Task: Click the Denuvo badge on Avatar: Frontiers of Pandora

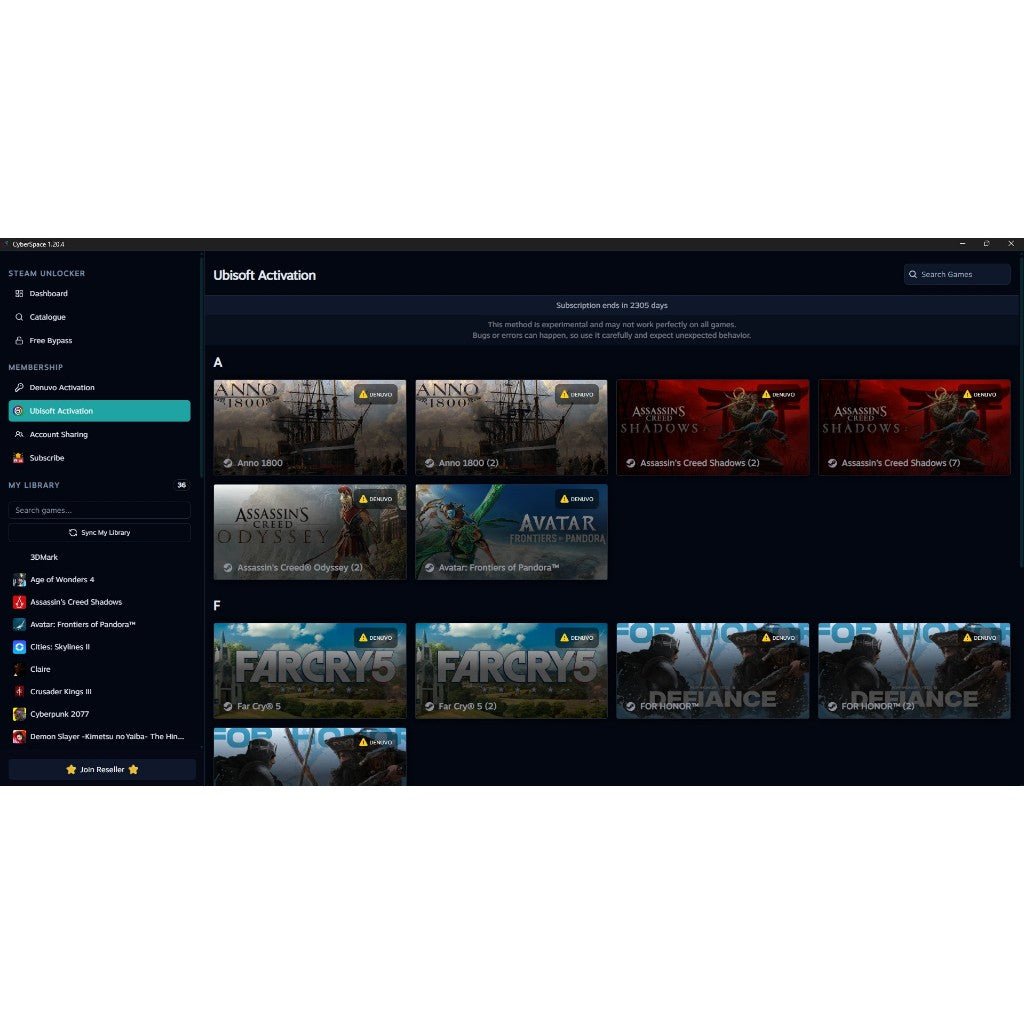Action: pyautogui.click(x=580, y=498)
